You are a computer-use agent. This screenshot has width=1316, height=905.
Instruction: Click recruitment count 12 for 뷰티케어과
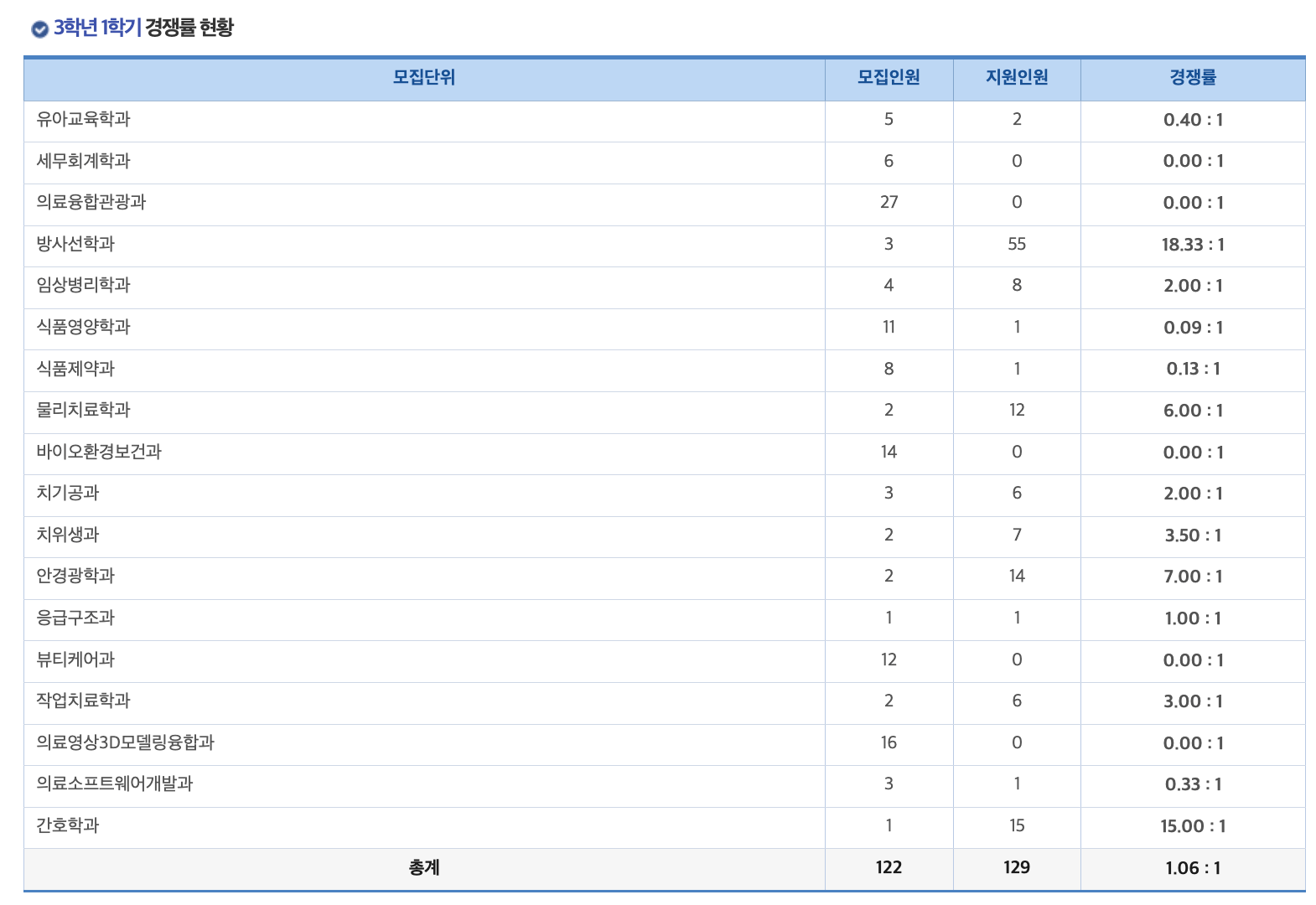(x=889, y=659)
